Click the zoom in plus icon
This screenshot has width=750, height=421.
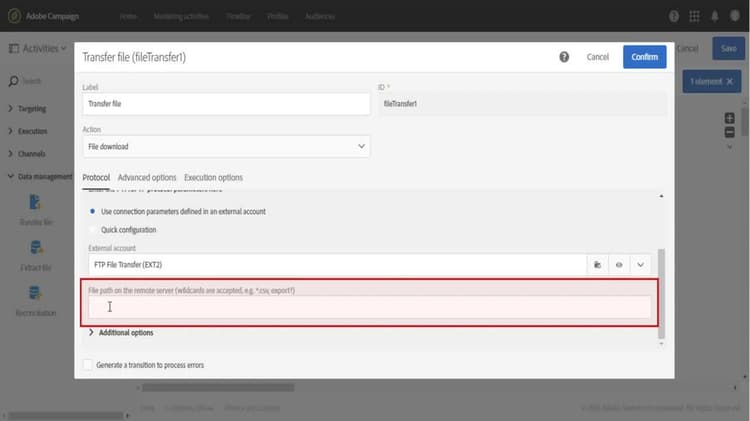729,118
